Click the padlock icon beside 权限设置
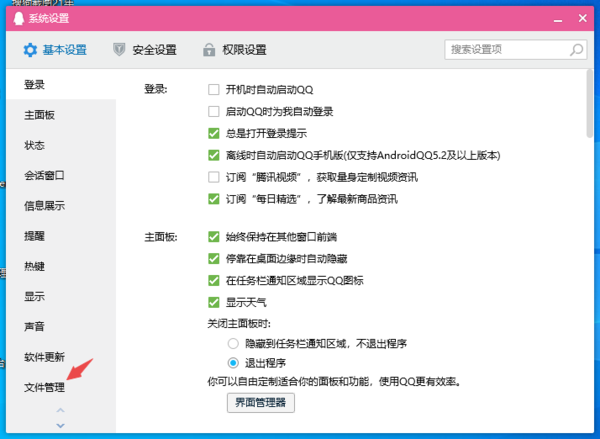The height and width of the screenshot is (439, 600). coord(209,49)
